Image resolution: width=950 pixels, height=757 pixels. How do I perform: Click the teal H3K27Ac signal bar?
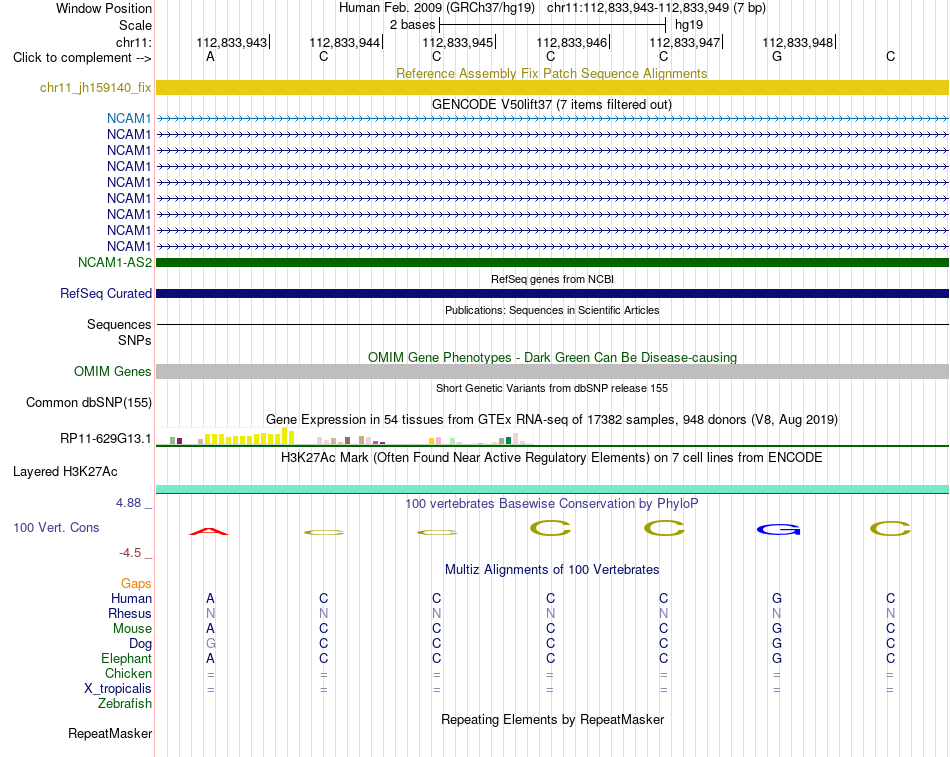[552, 489]
